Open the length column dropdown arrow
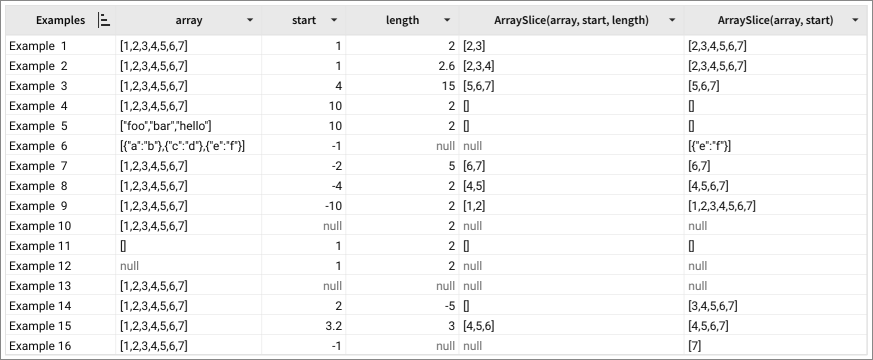Screen dimensions: 873x360 tap(447, 21)
